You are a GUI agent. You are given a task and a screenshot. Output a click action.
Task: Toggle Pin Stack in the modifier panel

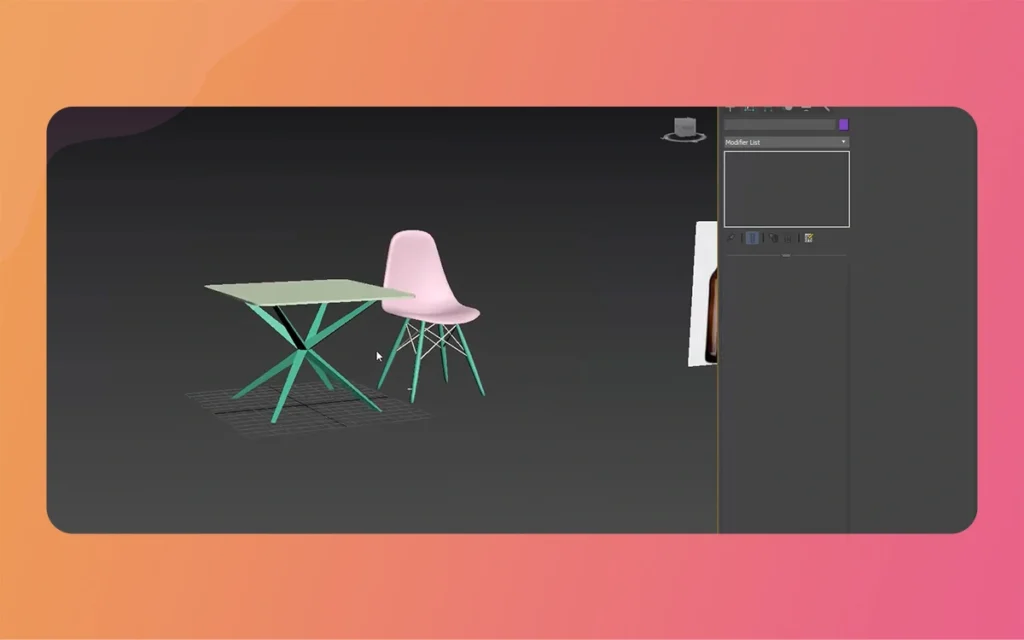[730, 238]
